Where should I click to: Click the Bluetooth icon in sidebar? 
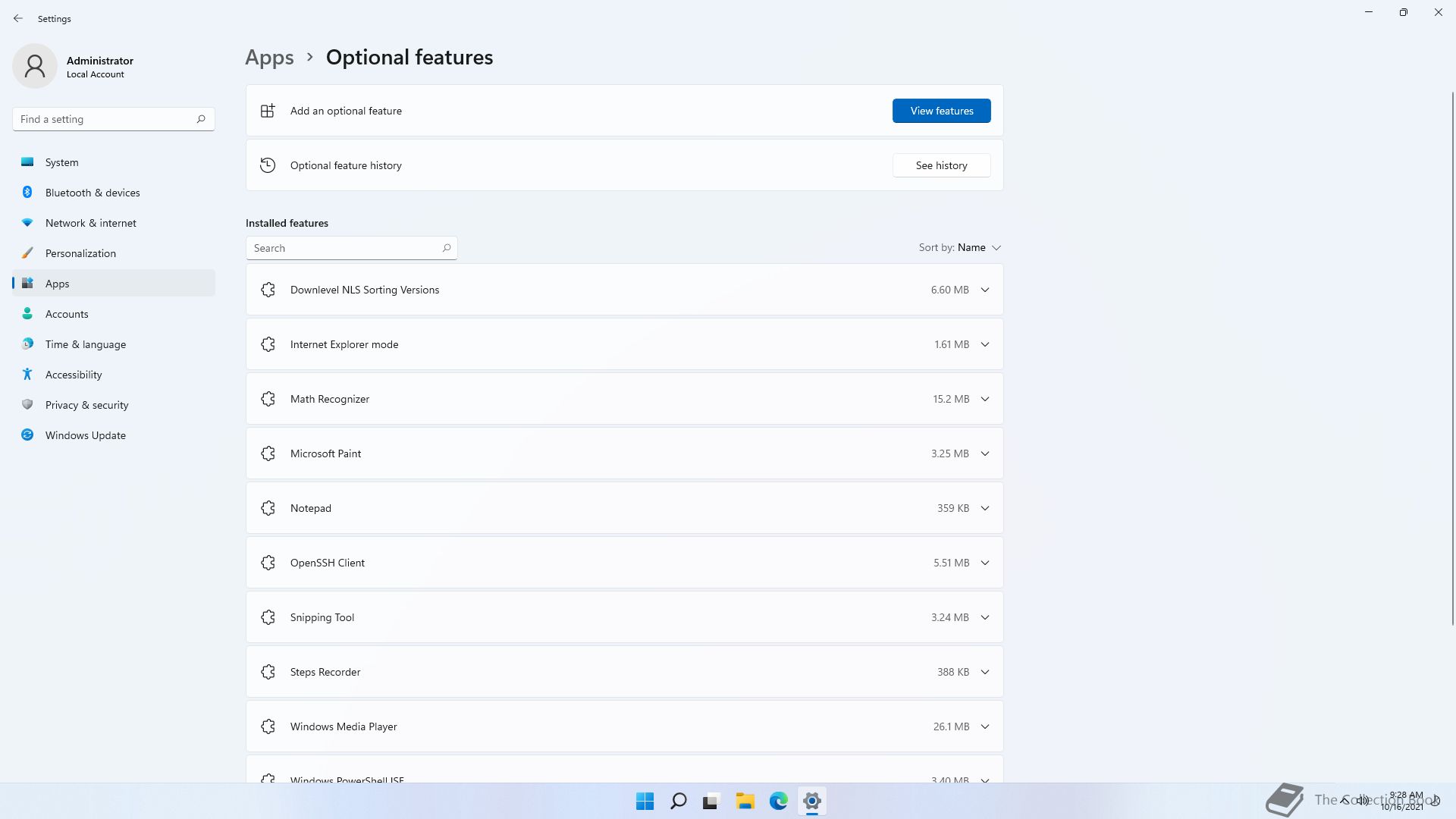pyautogui.click(x=27, y=192)
